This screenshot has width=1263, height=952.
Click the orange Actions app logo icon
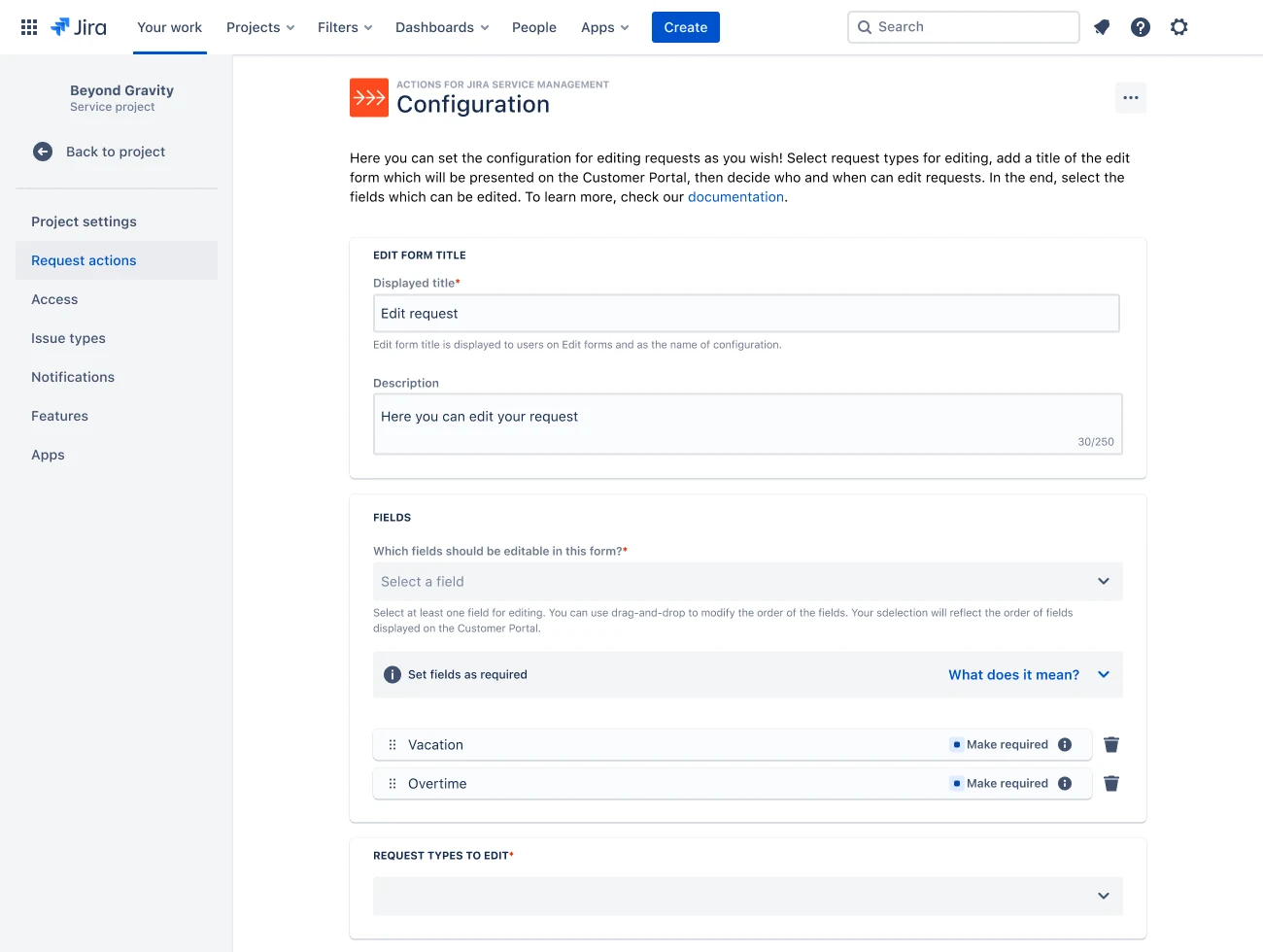369,97
